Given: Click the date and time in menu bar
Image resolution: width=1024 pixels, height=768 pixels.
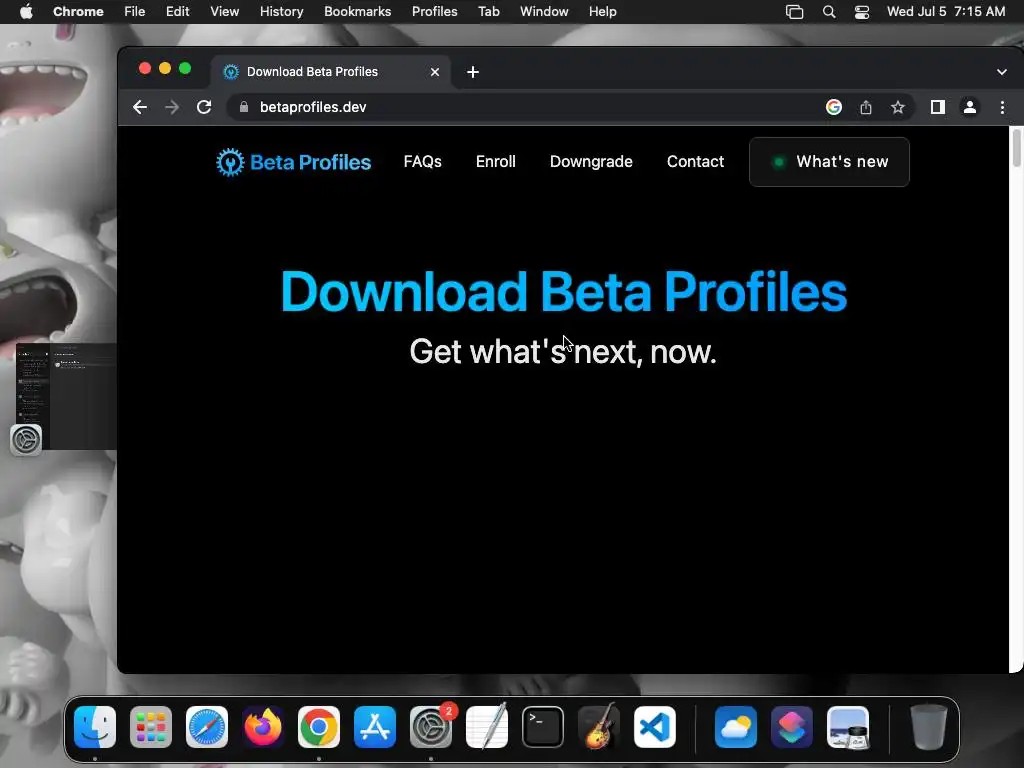Looking at the screenshot, I should coord(946,12).
